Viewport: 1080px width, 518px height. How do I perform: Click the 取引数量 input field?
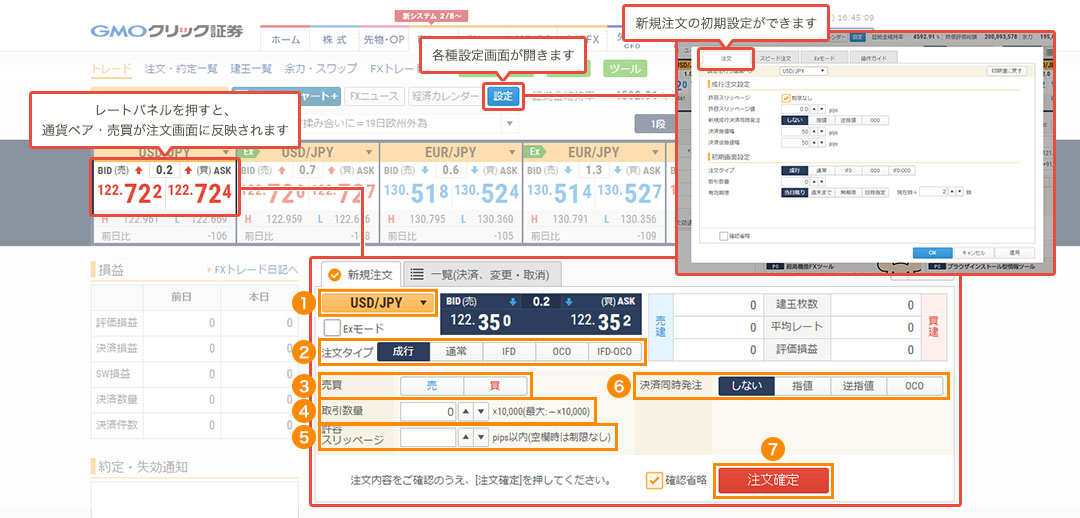pyautogui.click(x=428, y=411)
